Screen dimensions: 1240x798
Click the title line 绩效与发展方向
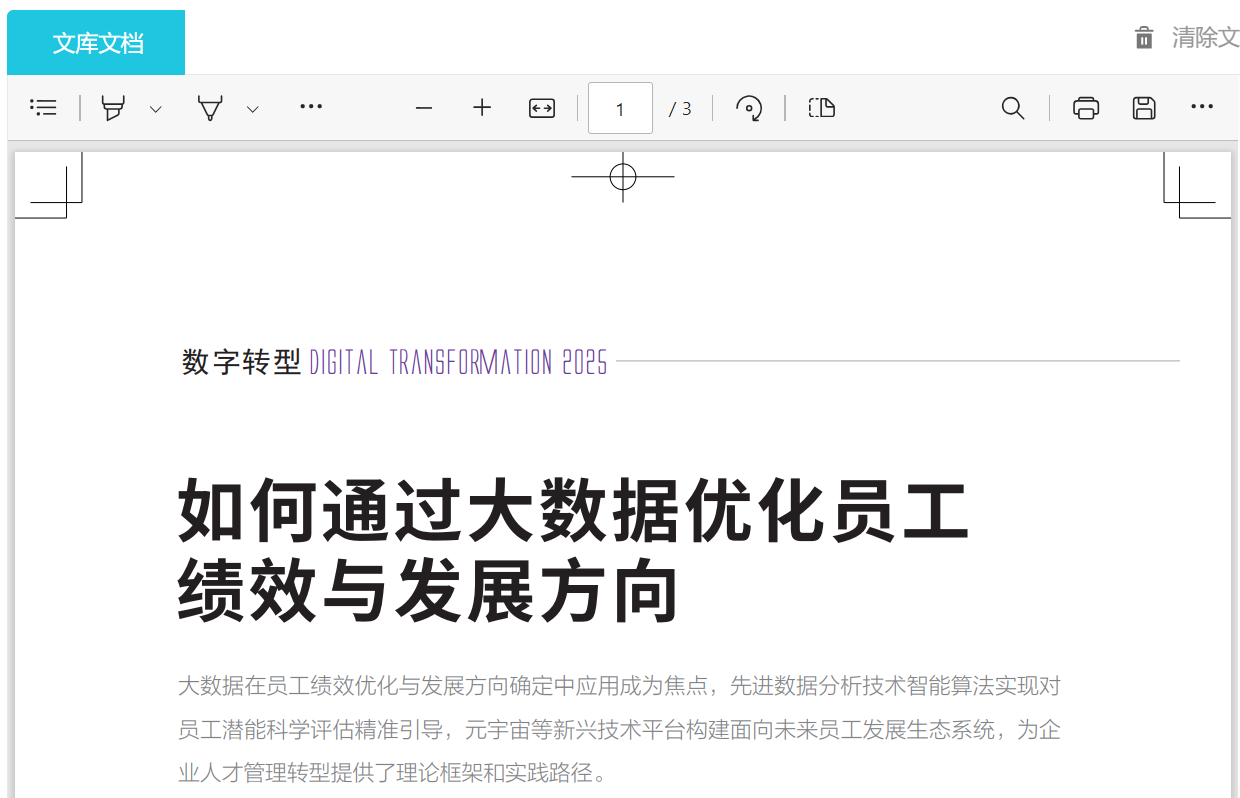428,592
